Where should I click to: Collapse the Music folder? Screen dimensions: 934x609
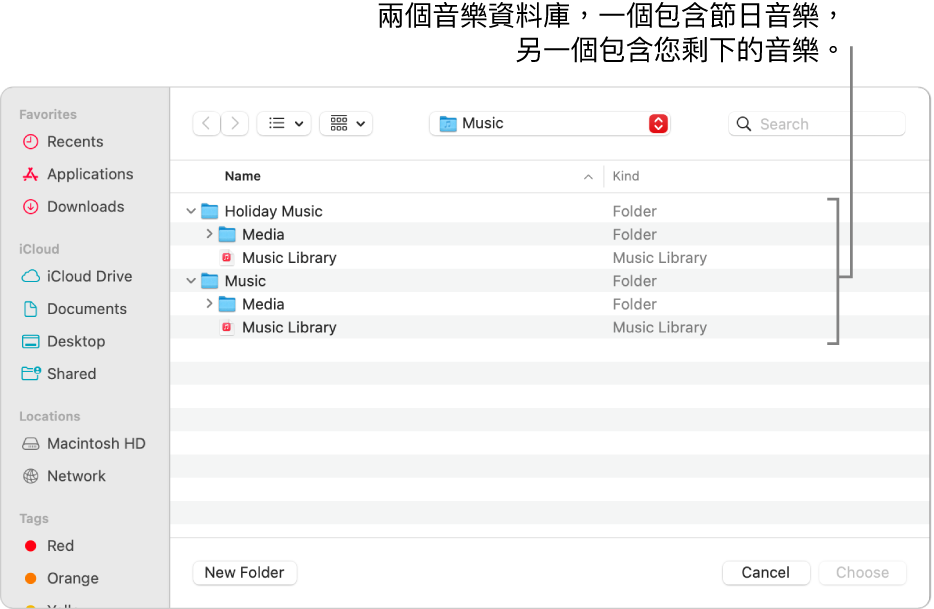[191, 281]
